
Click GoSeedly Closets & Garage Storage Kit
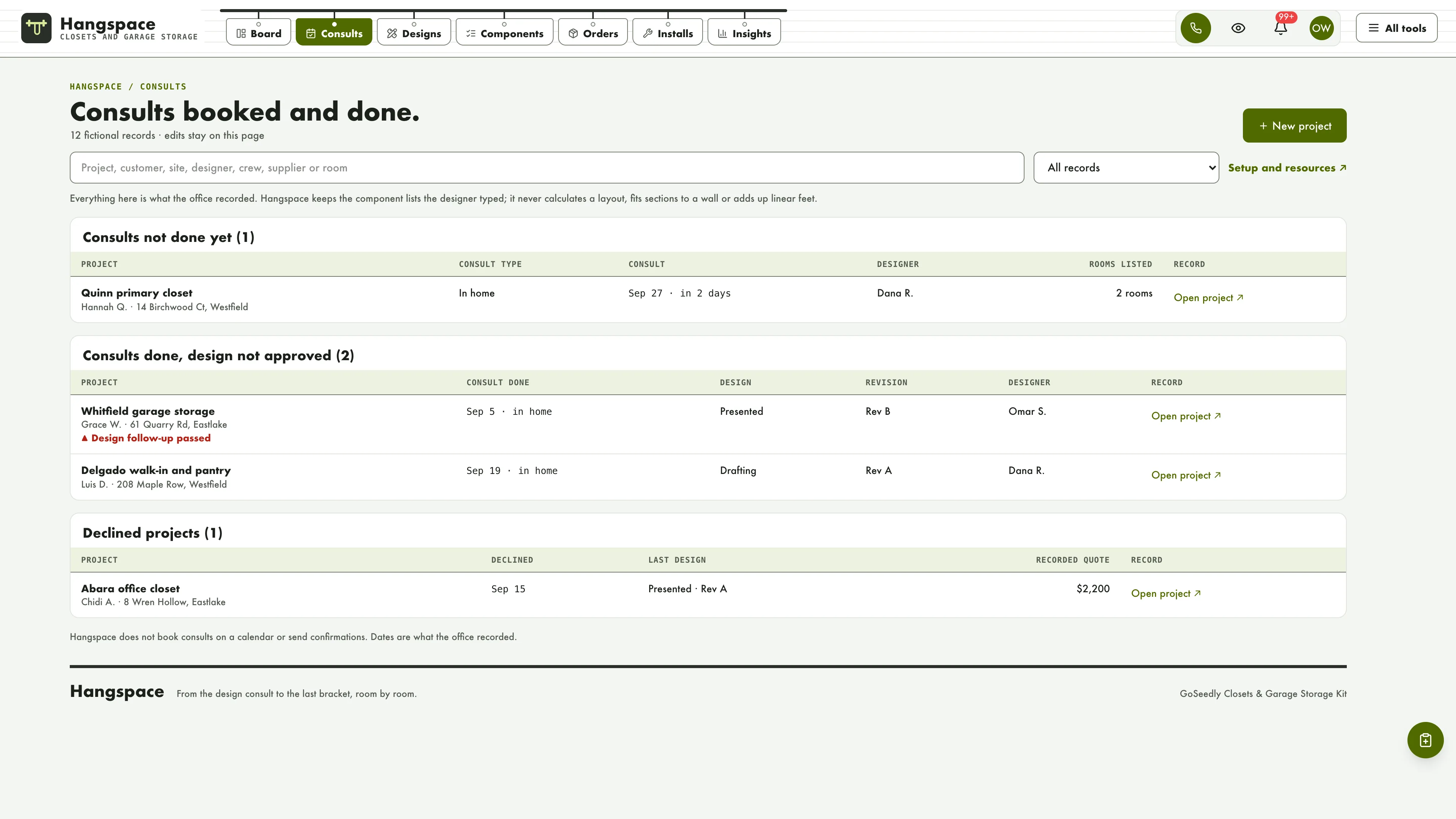click(1263, 693)
